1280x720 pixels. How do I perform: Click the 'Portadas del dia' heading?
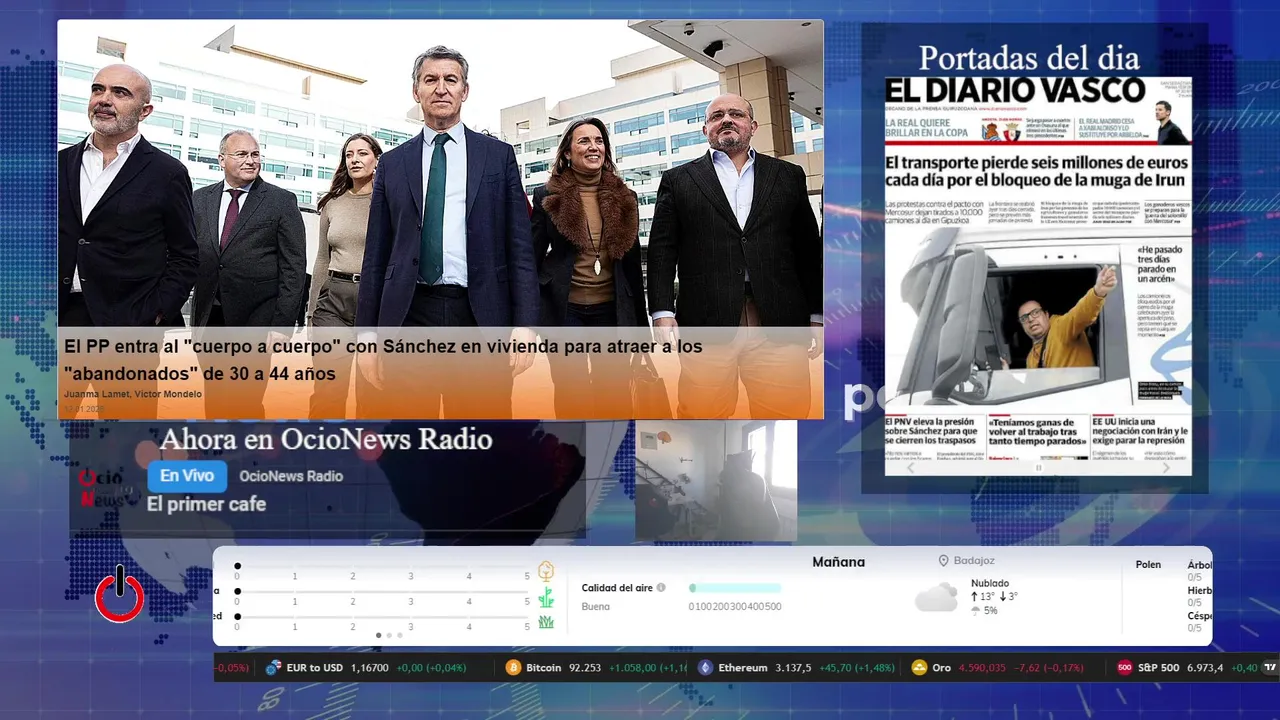(1029, 57)
